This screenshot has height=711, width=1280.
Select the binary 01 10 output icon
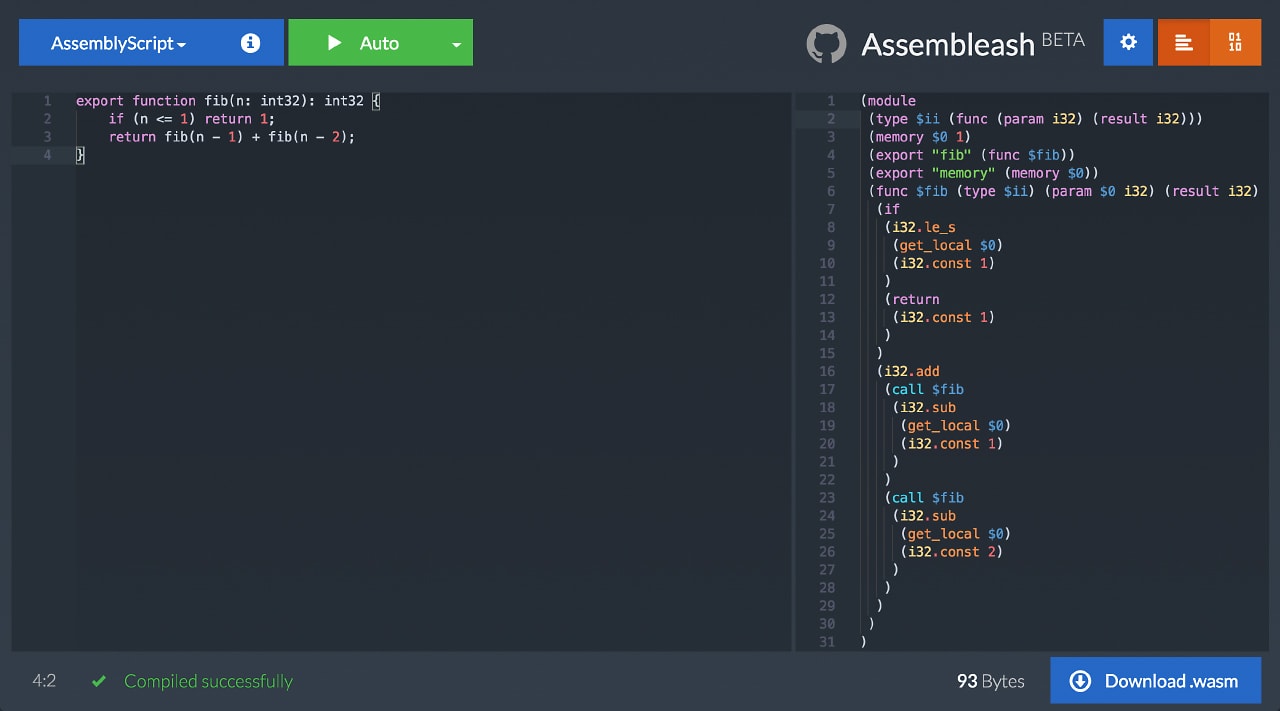pos(1237,42)
